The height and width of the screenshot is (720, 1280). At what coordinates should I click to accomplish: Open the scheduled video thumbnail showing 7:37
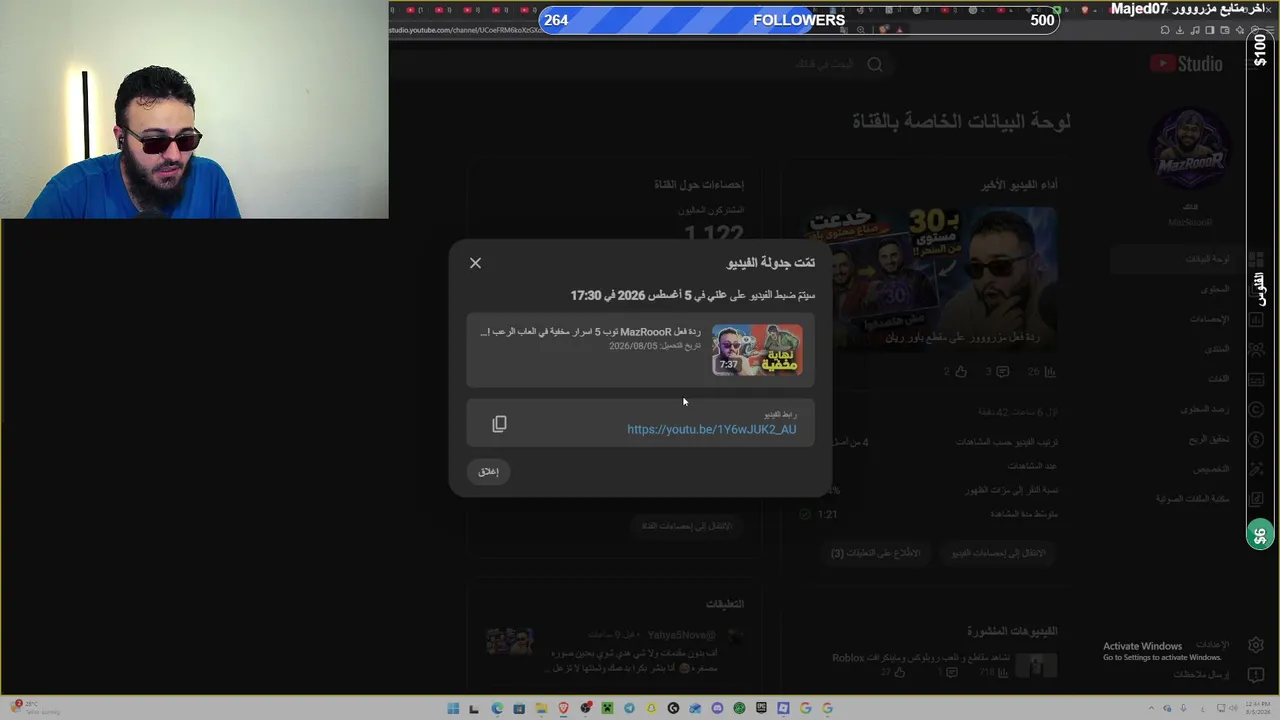[757, 349]
